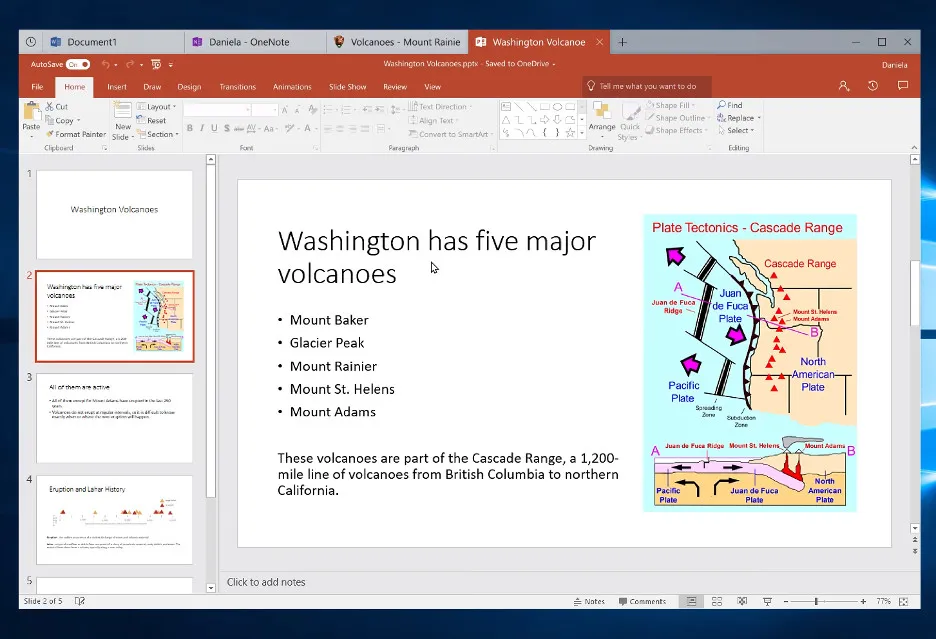Open the Select dropdown in Editing
Image resolution: width=936 pixels, height=639 pixels.
coord(736,130)
